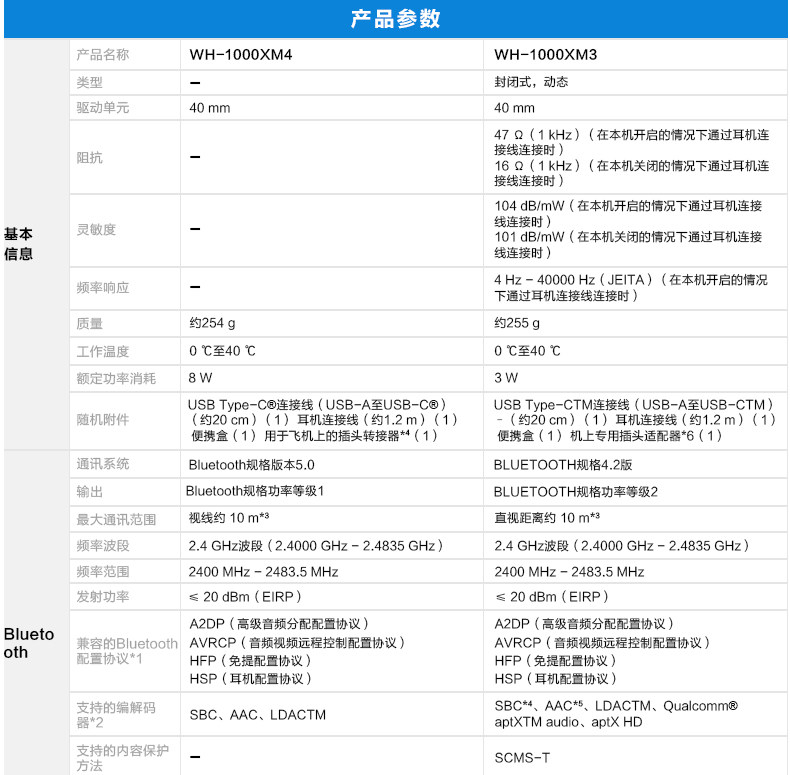Select the 约255 g weight value

click(517, 323)
